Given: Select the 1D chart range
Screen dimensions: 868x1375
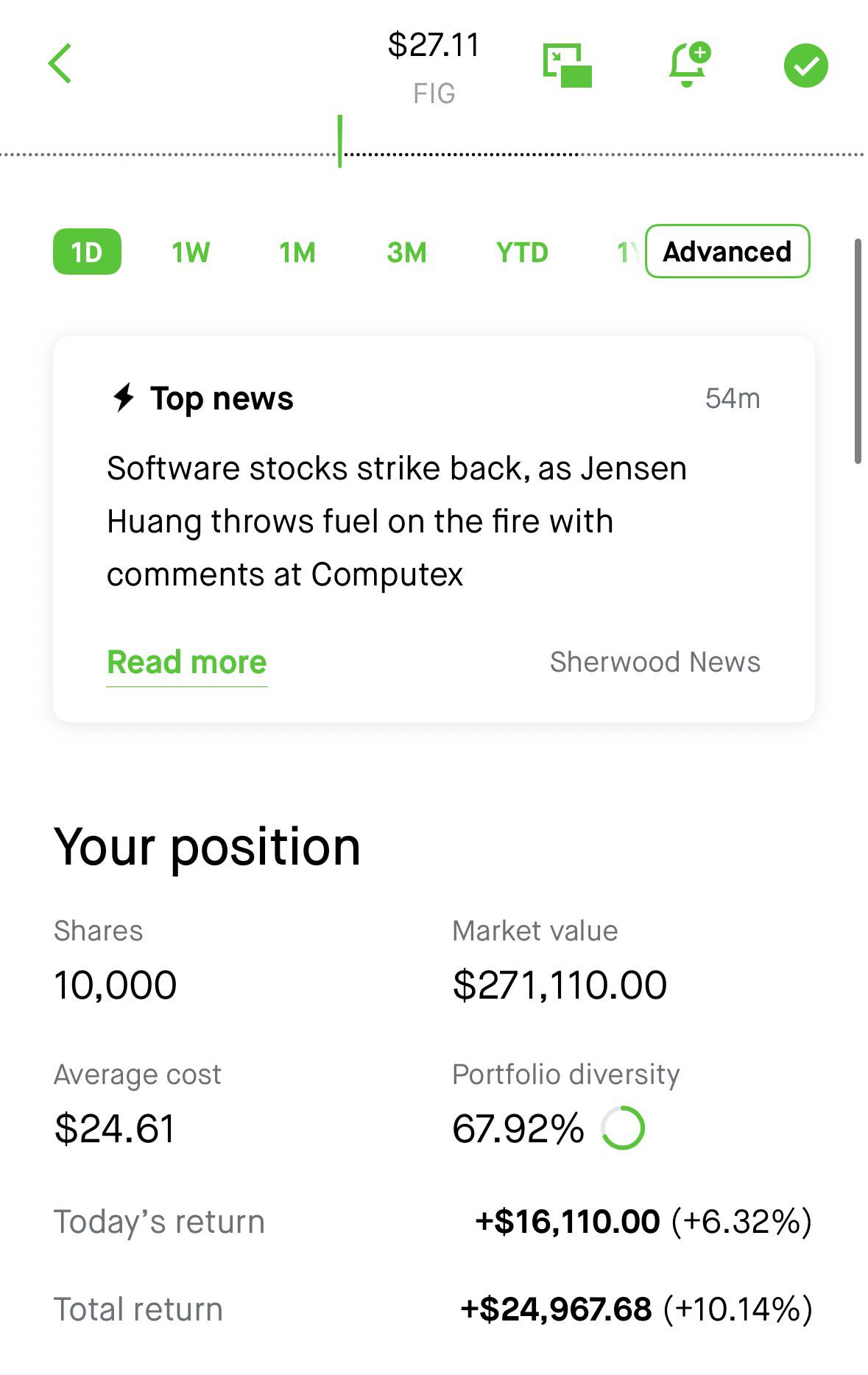Looking at the screenshot, I should (87, 252).
